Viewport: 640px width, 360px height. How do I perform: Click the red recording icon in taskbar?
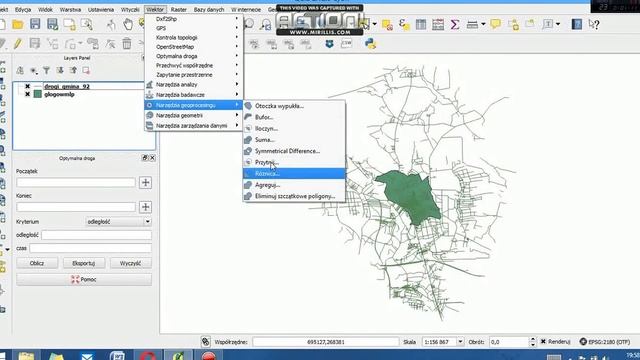209,356
